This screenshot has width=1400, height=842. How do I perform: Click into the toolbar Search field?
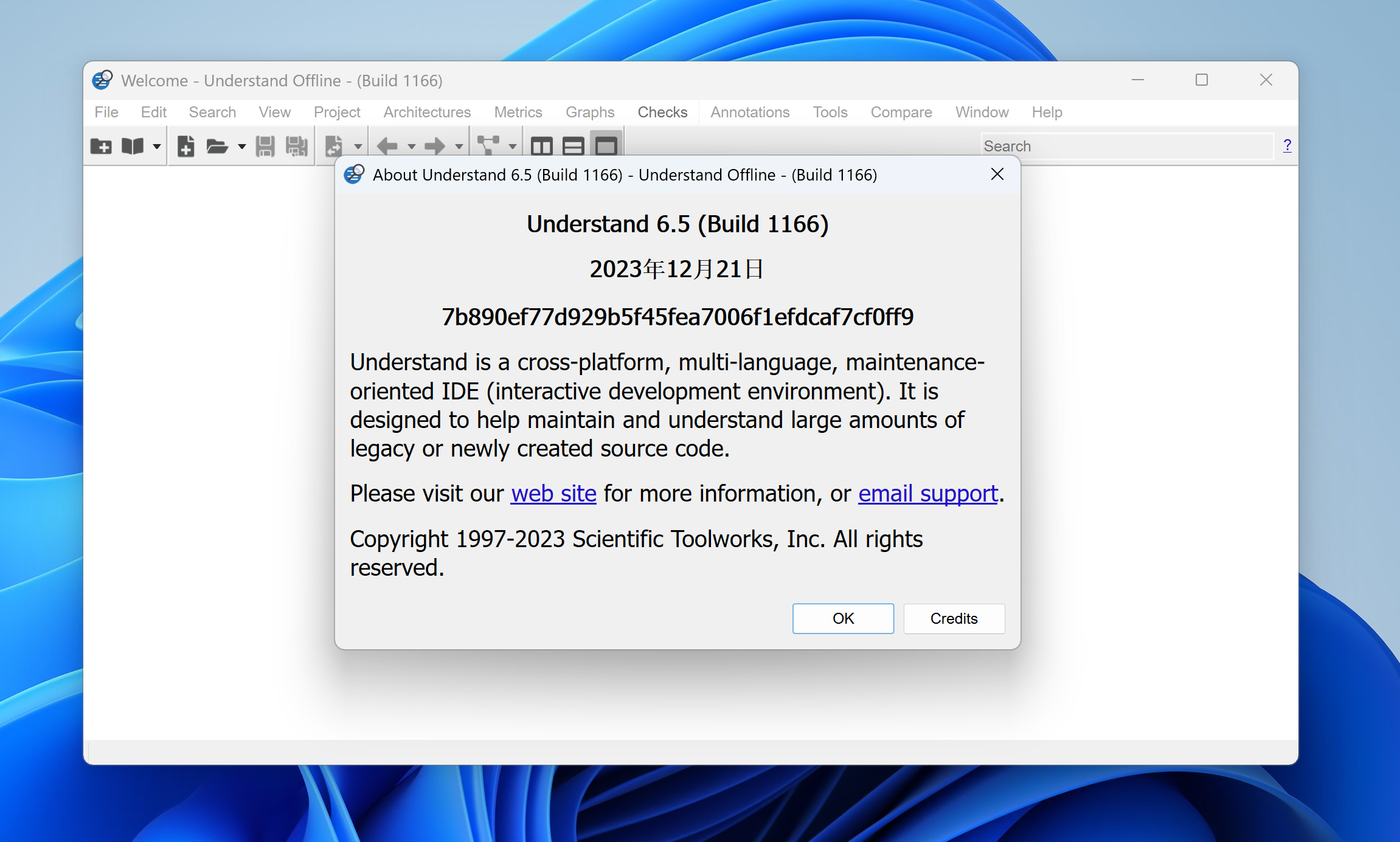pyautogui.click(x=1127, y=146)
